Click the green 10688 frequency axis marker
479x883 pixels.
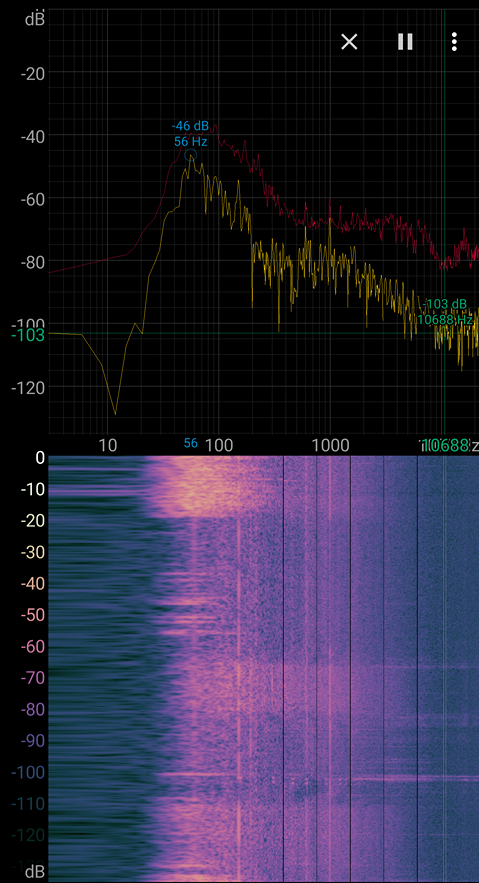(x=446, y=445)
